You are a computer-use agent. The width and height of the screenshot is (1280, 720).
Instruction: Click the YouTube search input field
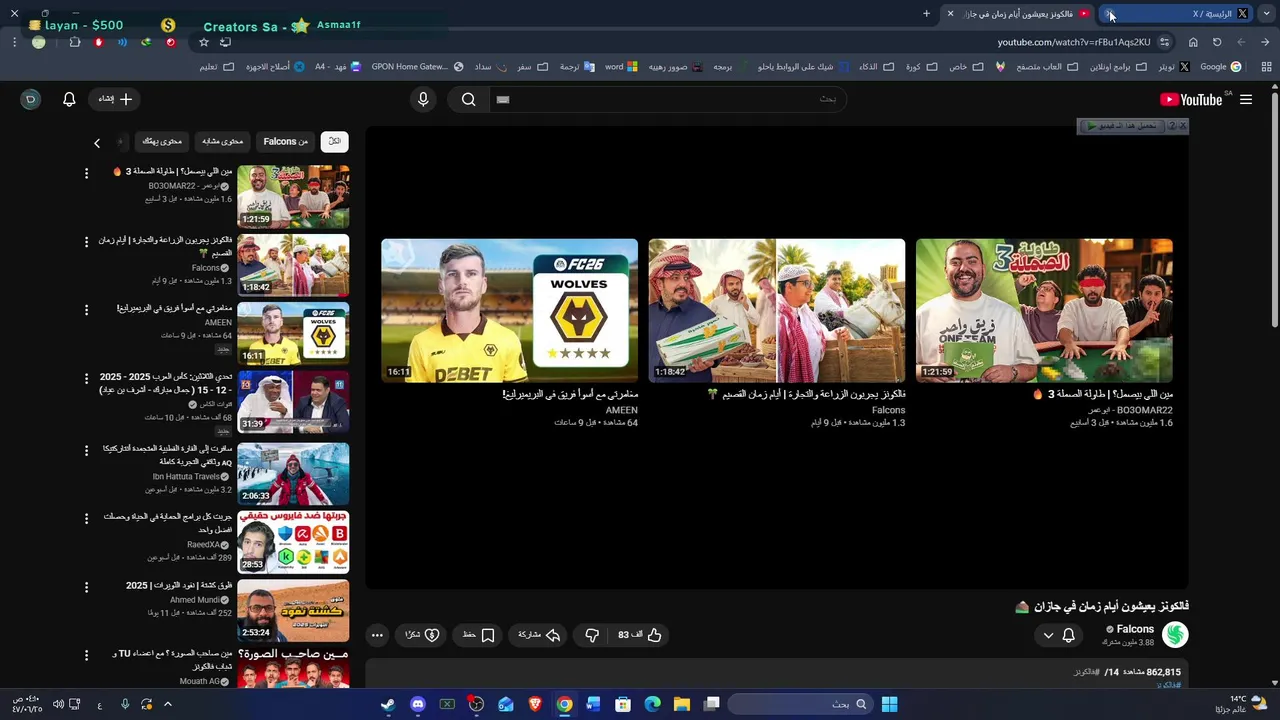(667, 99)
